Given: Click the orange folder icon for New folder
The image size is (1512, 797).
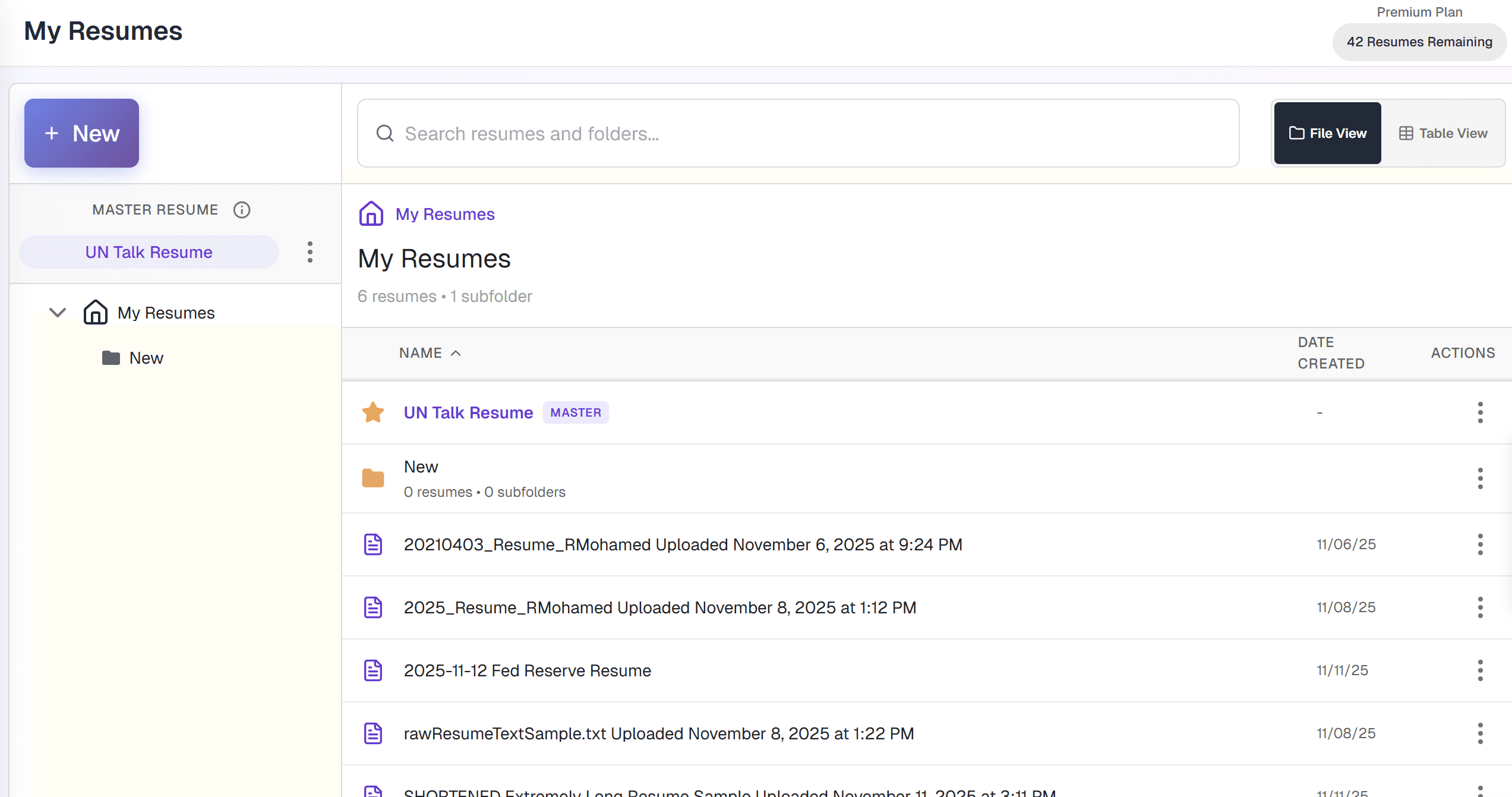Looking at the screenshot, I should pyautogui.click(x=373, y=478).
